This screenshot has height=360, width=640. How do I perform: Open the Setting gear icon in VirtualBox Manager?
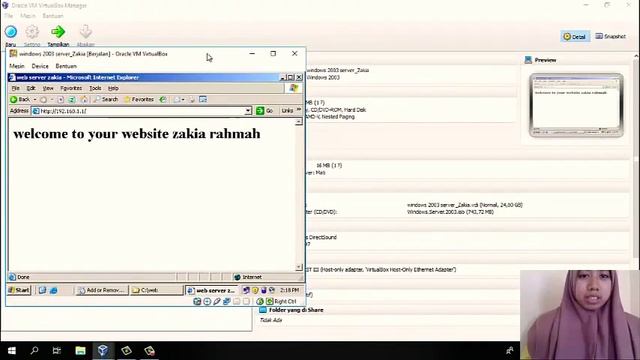pos(32,32)
